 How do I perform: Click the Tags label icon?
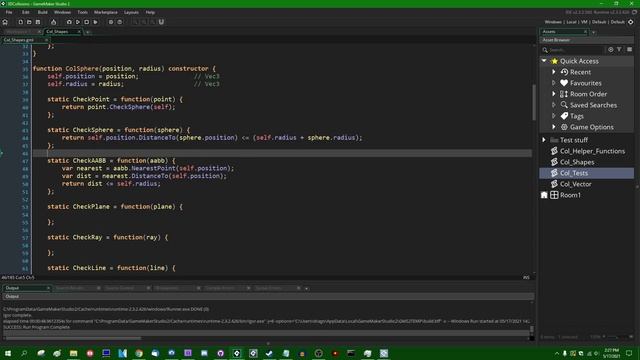[x=564, y=116]
